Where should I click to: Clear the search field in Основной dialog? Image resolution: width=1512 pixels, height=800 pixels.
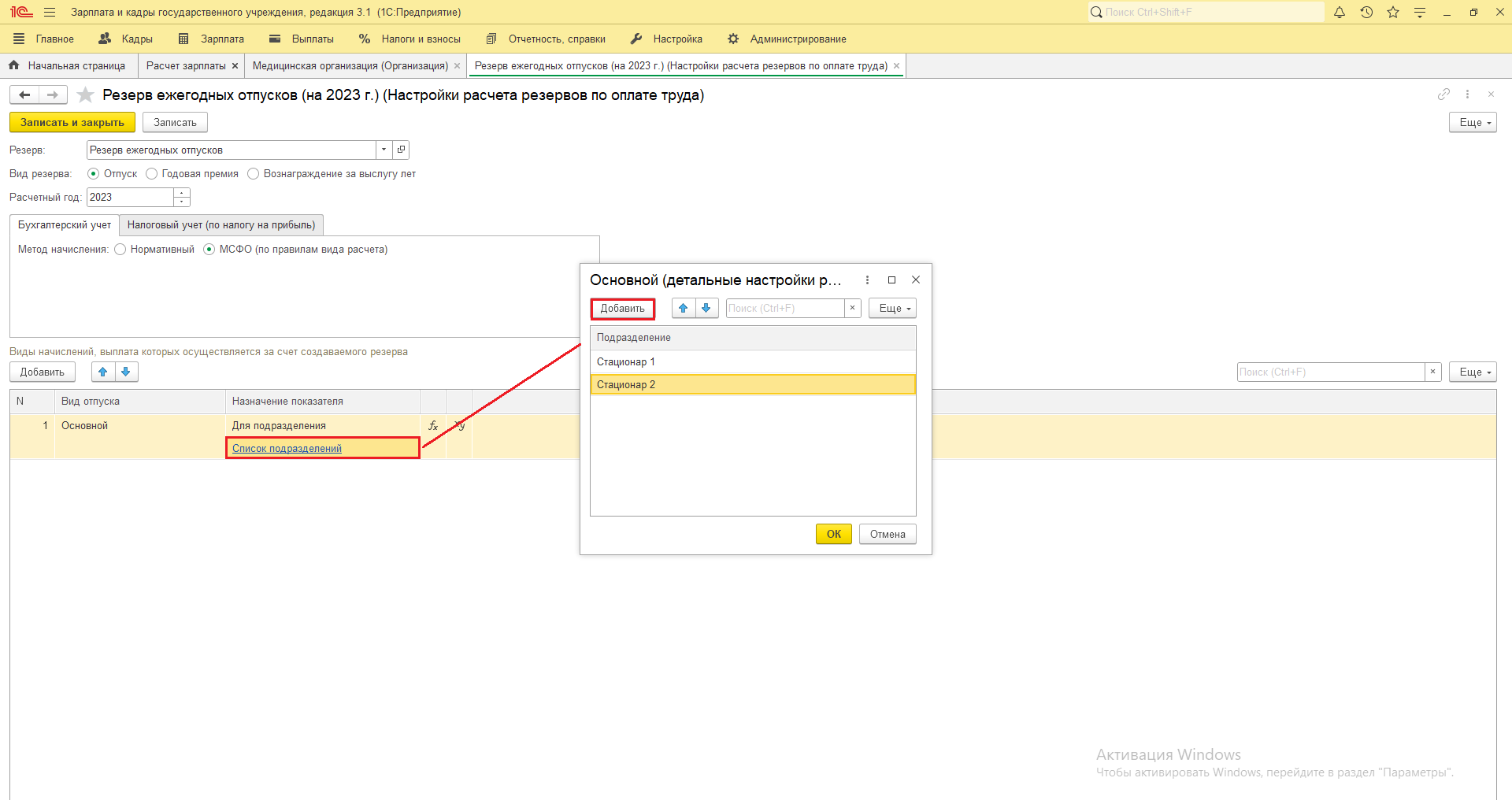pyautogui.click(x=852, y=309)
